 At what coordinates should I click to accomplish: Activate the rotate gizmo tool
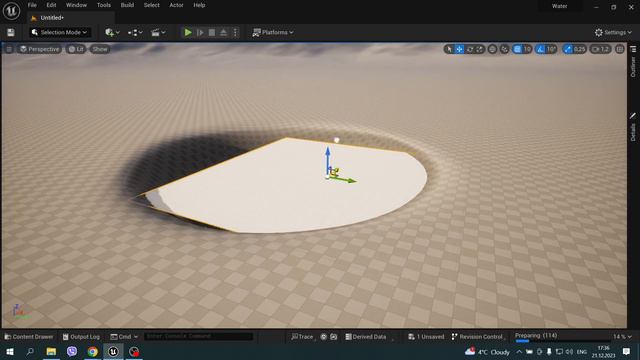tap(470, 49)
